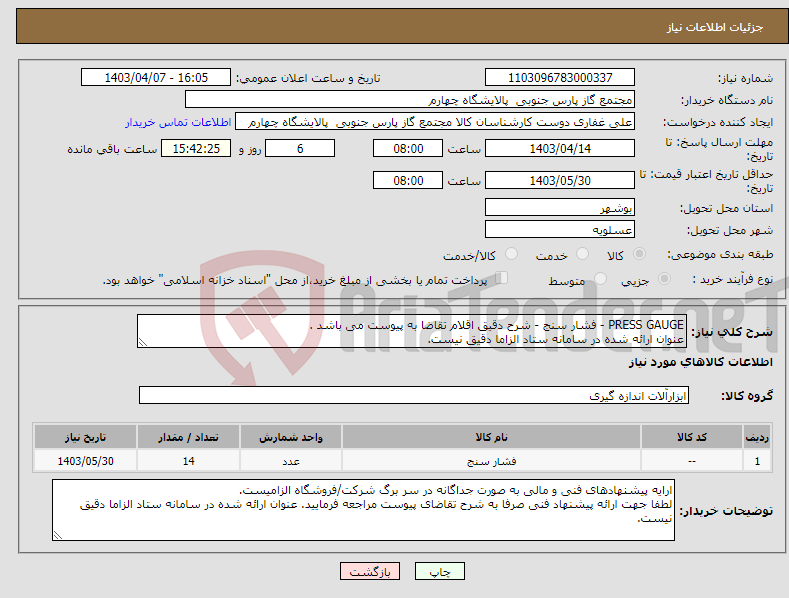
Task: Click the price validity time 08:00 field
Action: pos(408,180)
